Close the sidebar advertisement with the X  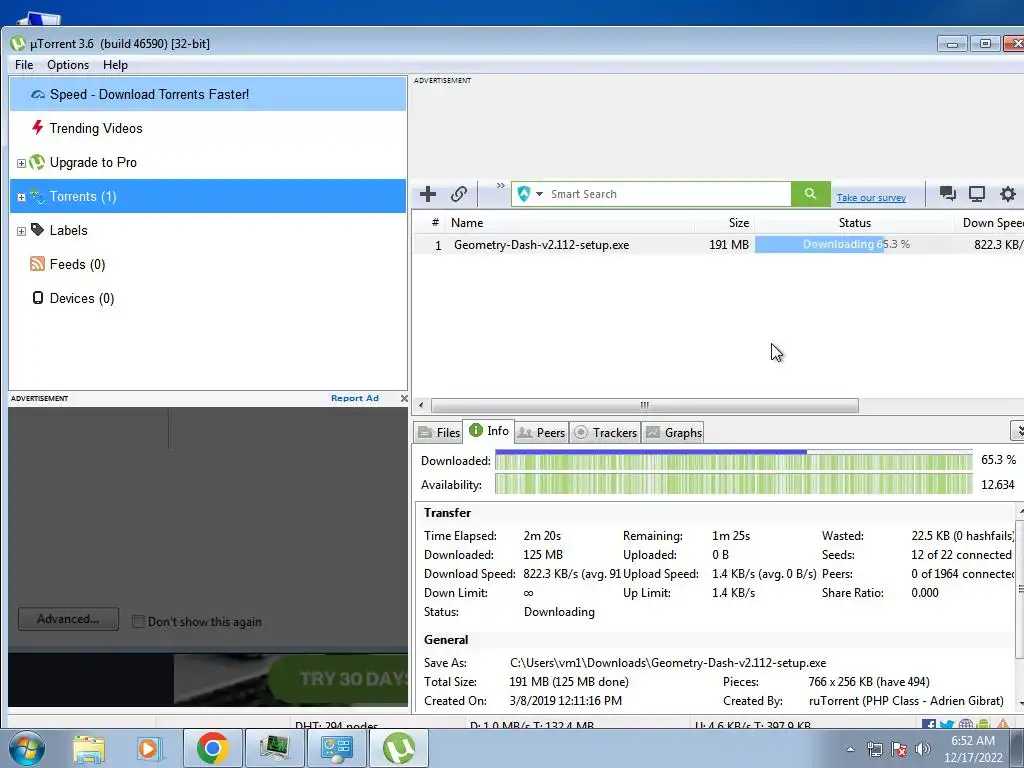[x=404, y=398]
